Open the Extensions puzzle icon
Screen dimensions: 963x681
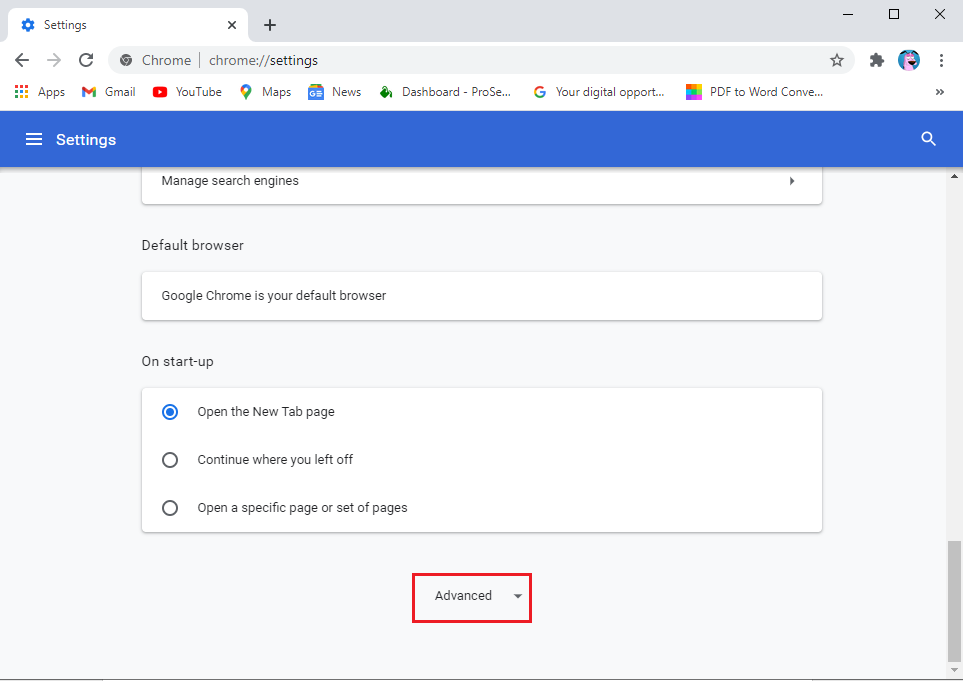[877, 60]
